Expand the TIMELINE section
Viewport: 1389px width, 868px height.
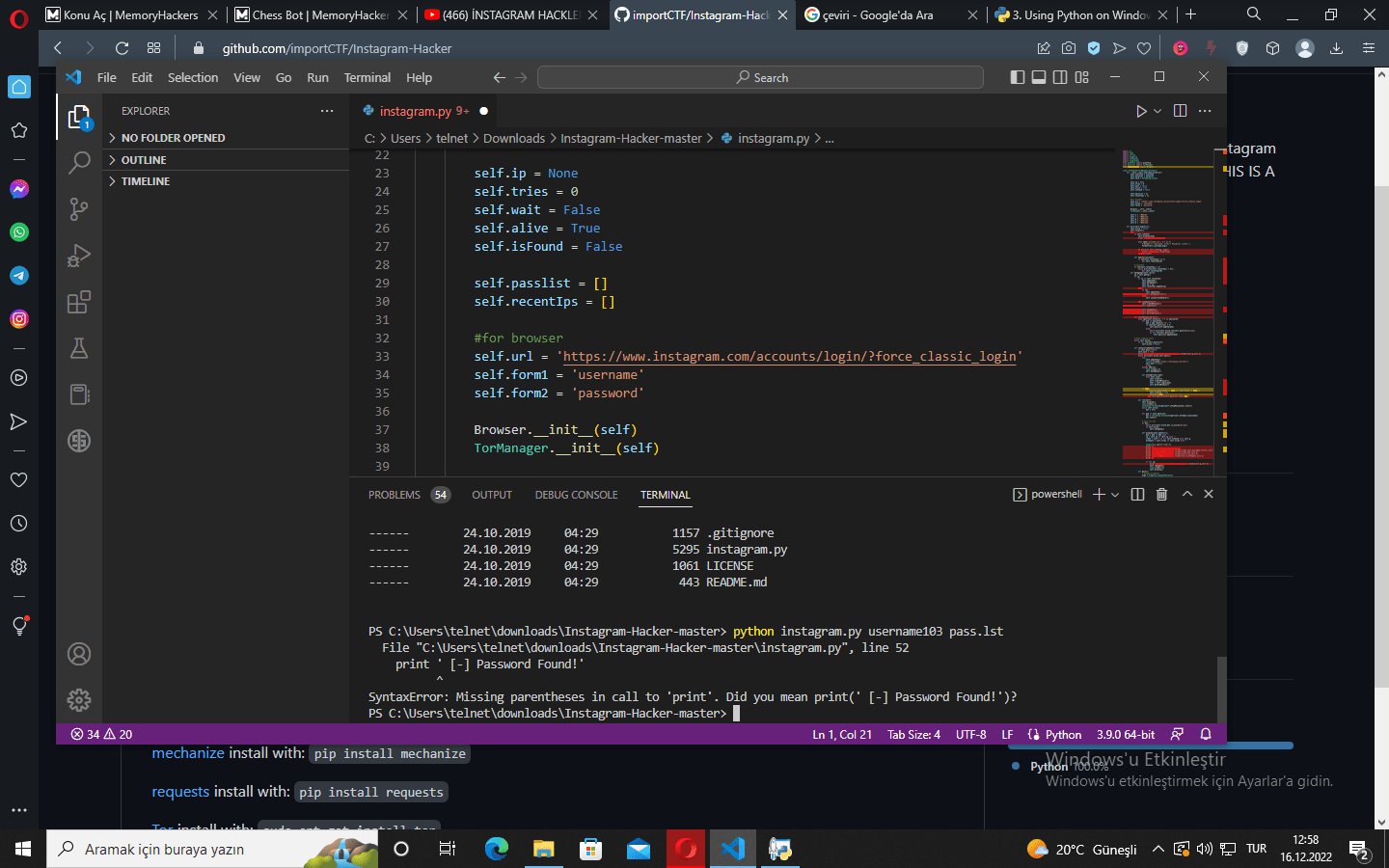228,181
